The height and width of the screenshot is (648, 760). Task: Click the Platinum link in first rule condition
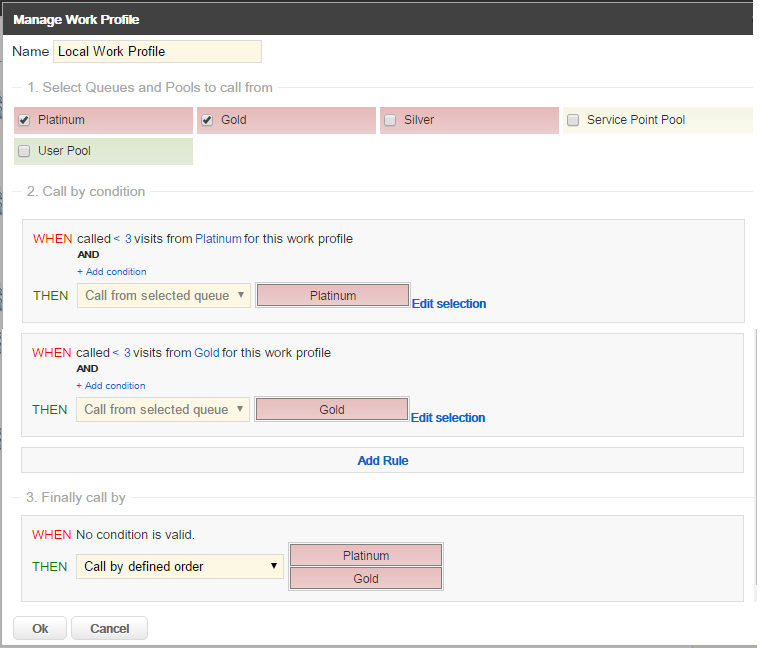218,239
